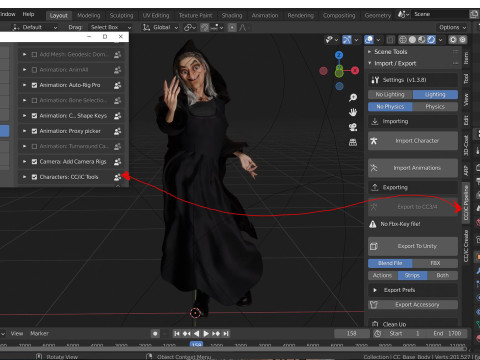Screen dimensions: 480x360
Task: Enable Animation: Bone Selection checkbox
Action: (x=34, y=100)
